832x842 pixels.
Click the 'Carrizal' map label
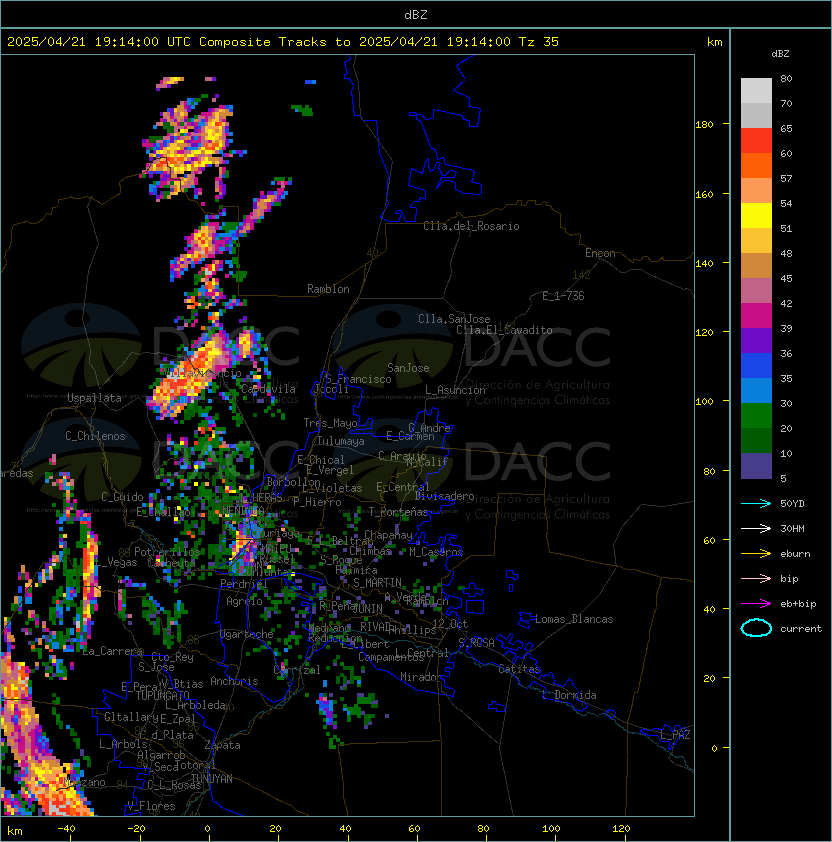click(x=297, y=670)
